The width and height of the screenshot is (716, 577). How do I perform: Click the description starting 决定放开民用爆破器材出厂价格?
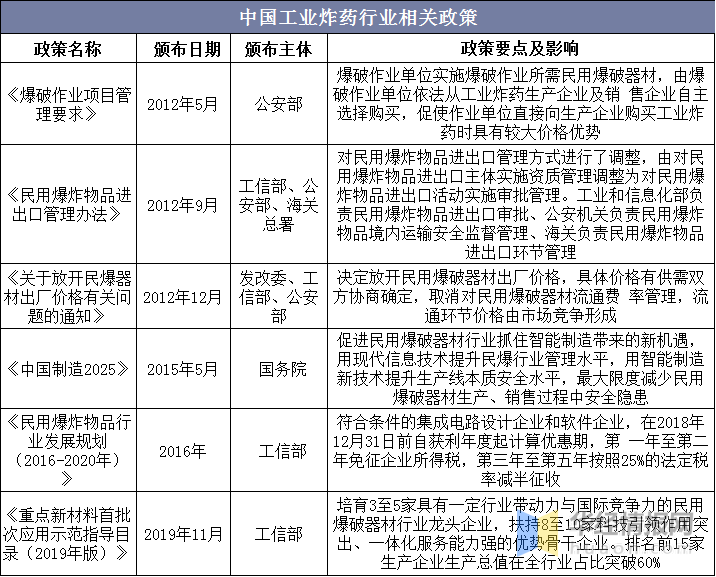pyautogui.click(x=520, y=296)
